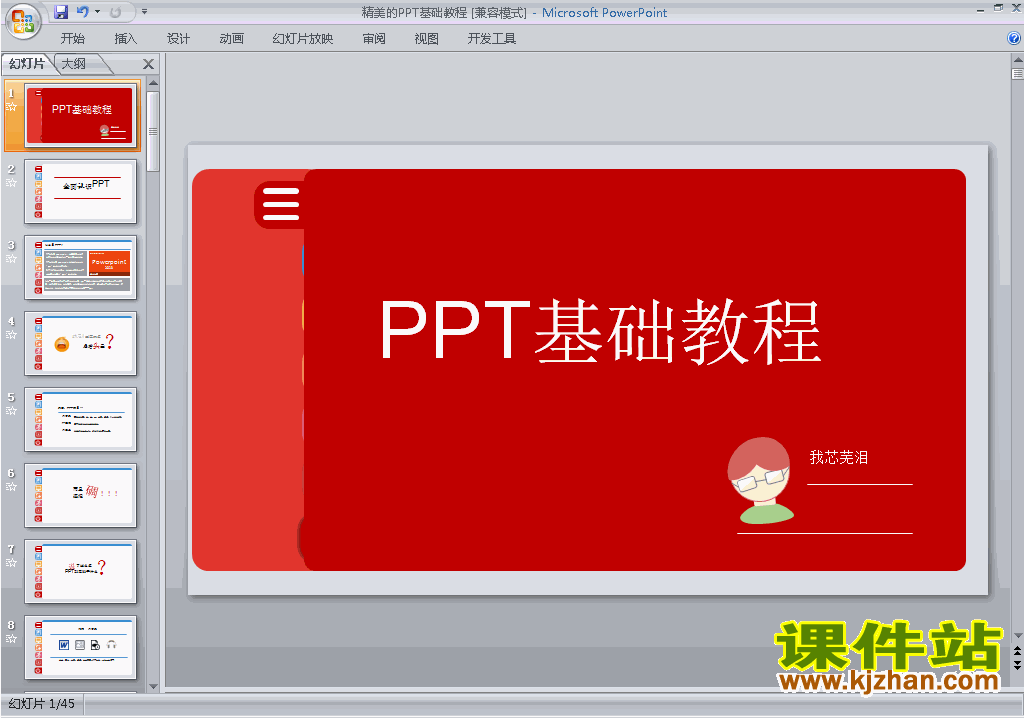
Task: Open the 开发工具 ribbon tab
Action: click(x=491, y=39)
